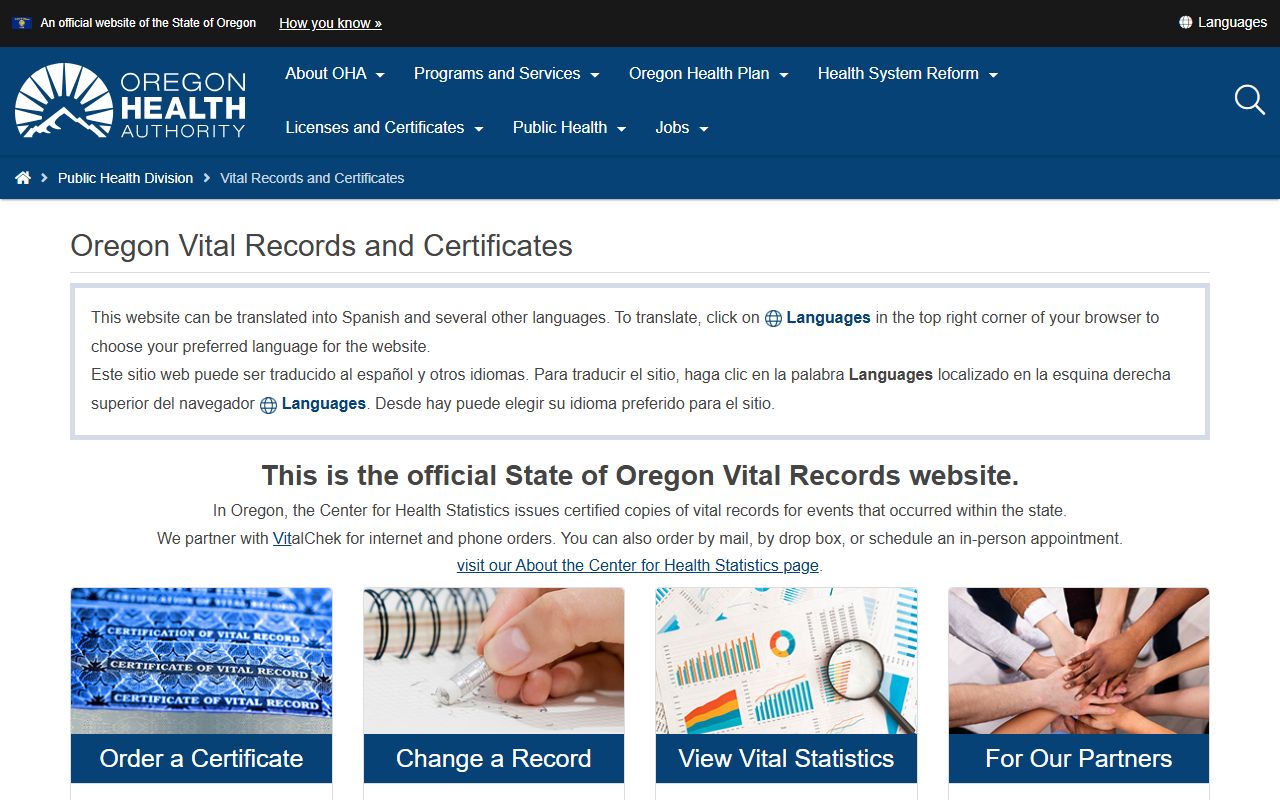Click the View Vital Statistics button
1280x800 pixels.
[786, 758]
